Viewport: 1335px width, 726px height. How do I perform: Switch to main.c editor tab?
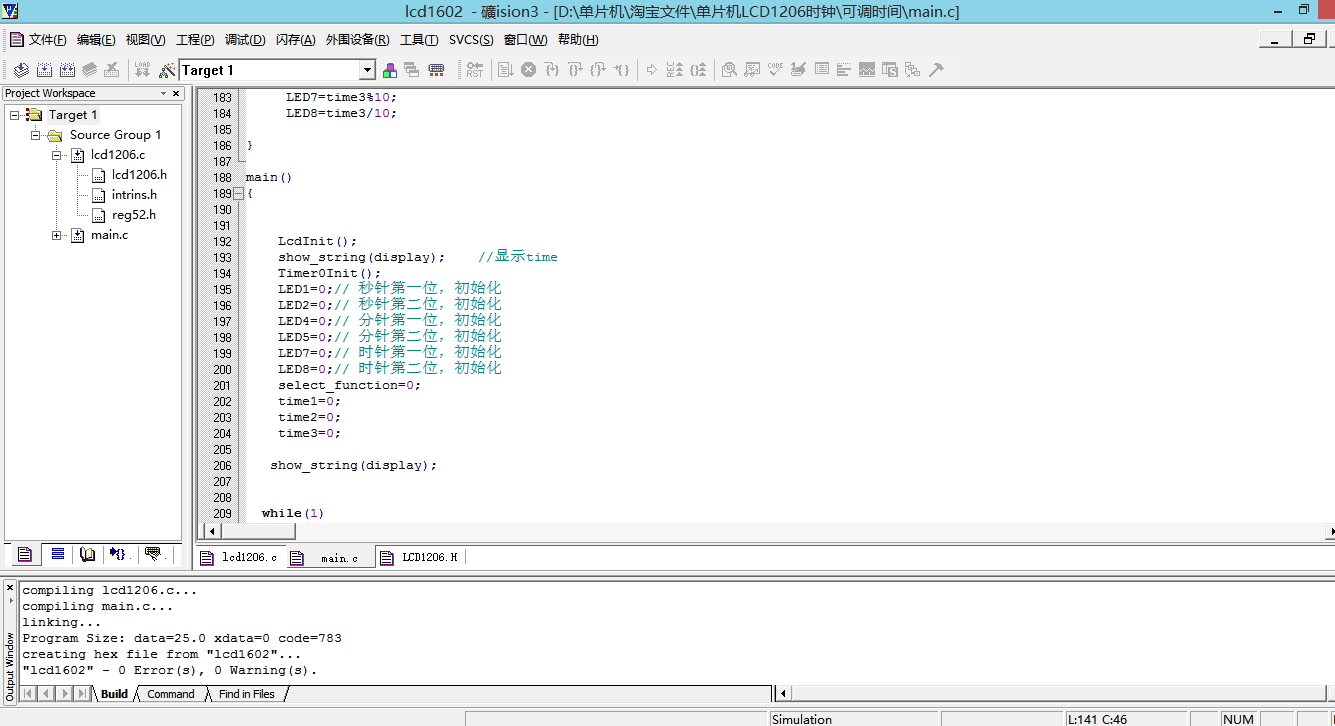point(330,558)
